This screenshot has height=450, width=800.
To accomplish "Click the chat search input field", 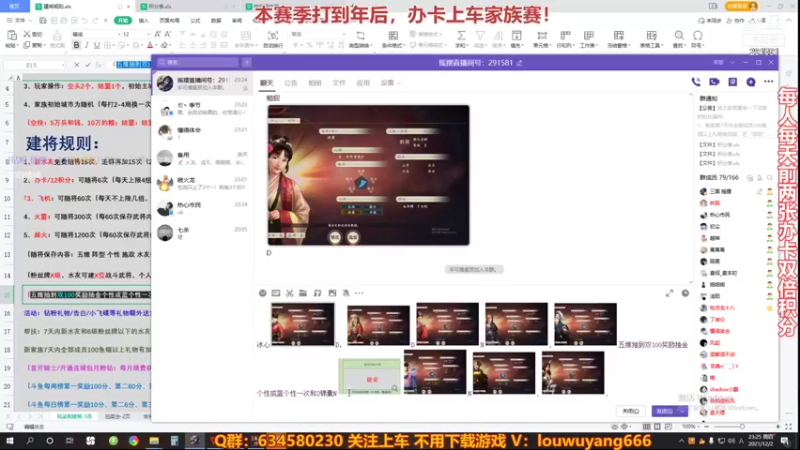I will [197, 62].
